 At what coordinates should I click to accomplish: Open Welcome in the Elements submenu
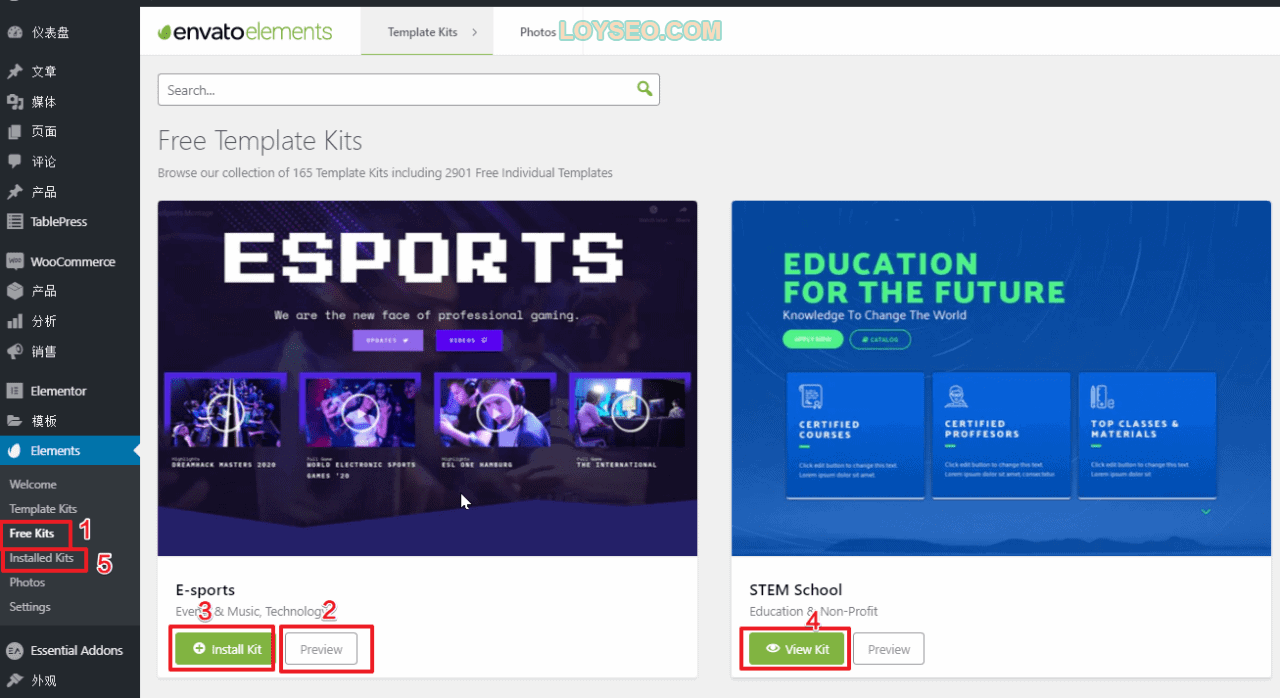(x=33, y=484)
